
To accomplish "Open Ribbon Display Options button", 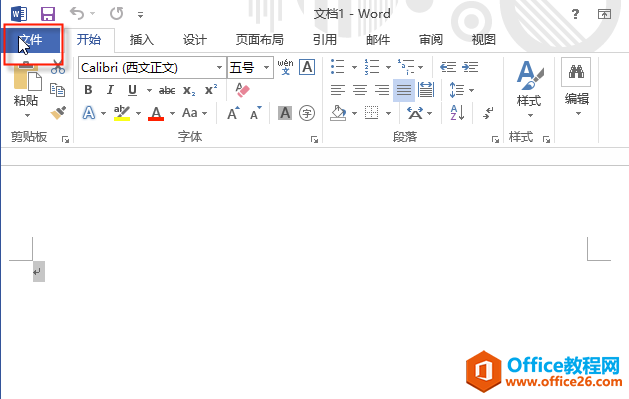I will [x=604, y=14].
